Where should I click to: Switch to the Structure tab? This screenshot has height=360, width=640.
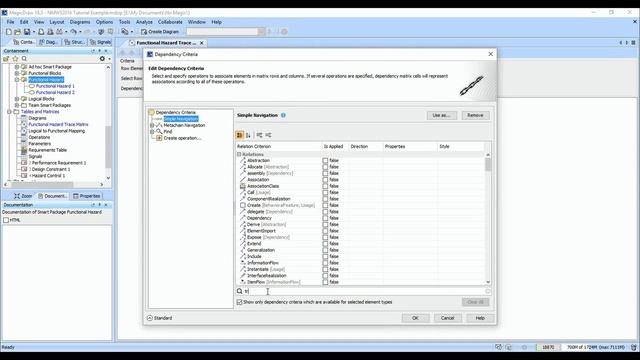[x=74, y=42]
